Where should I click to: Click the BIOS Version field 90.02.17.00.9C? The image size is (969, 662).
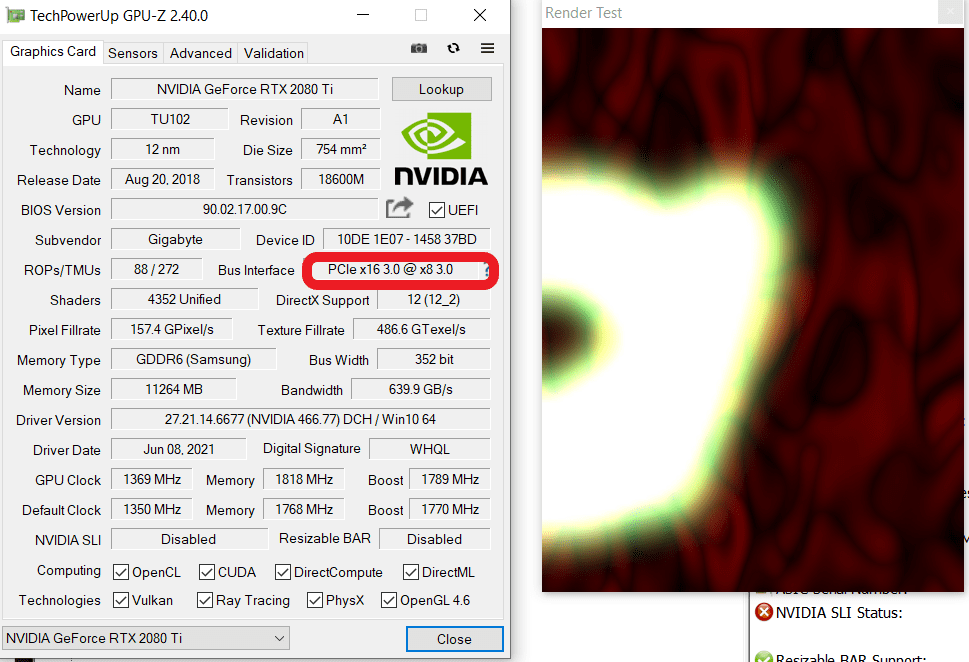click(245, 209)
